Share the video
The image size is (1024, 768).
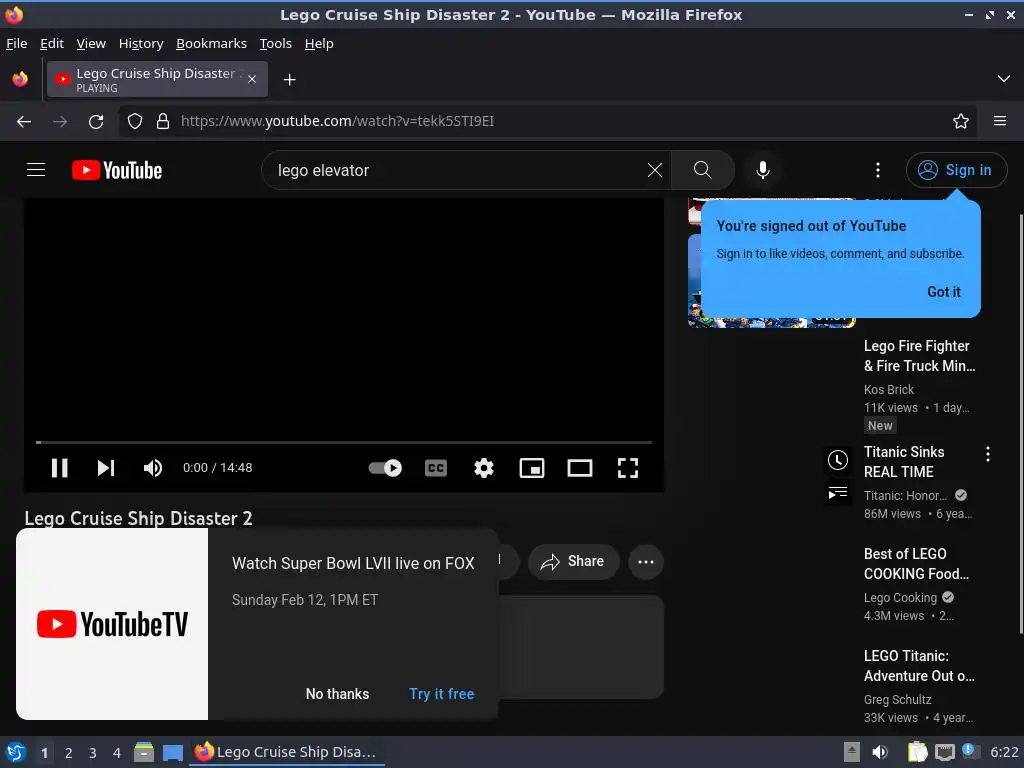tap(573, 562)
